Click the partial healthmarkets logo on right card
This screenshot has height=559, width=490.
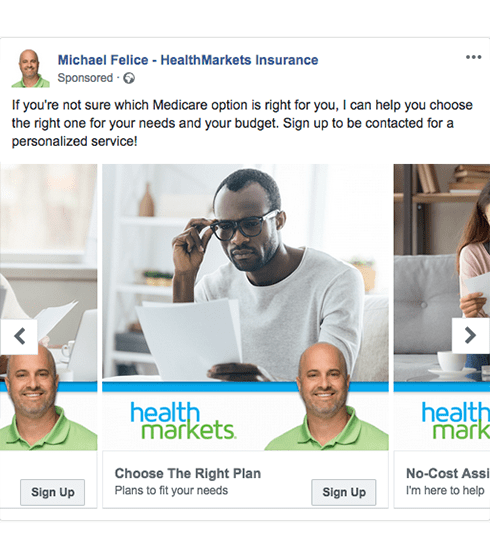456,421
